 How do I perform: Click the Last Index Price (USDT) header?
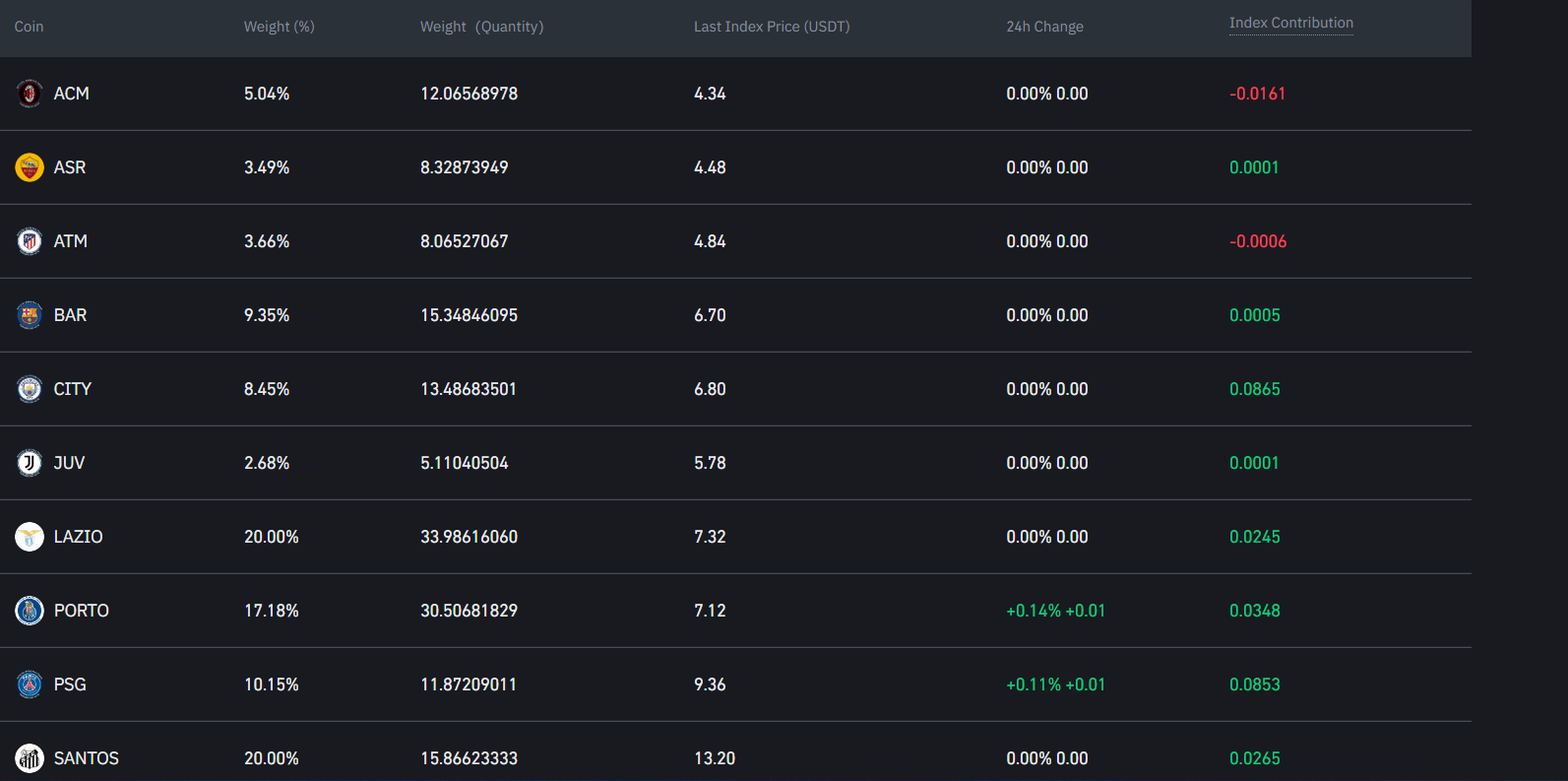coord(771,27)
